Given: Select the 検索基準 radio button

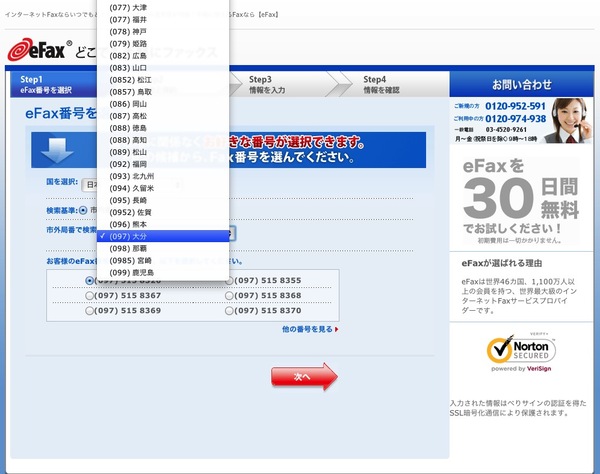Looking at the screenshot, I should [83, 210].
